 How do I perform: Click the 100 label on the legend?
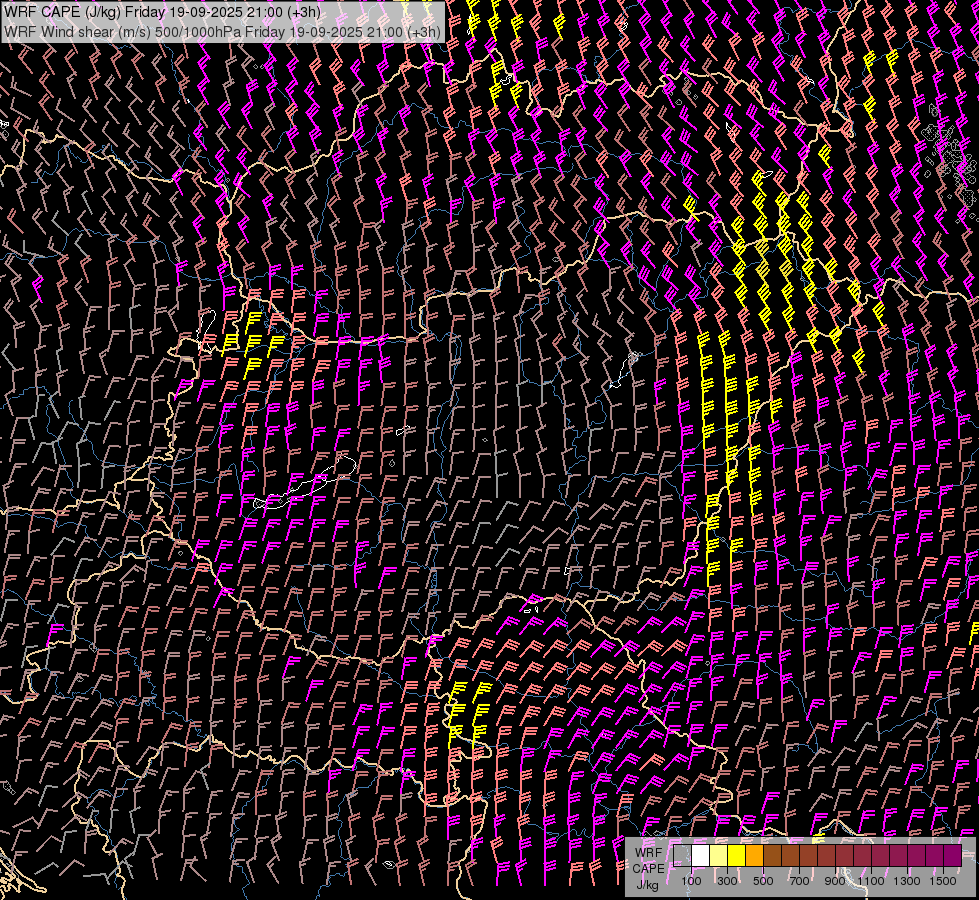click(x=691, y=881)
